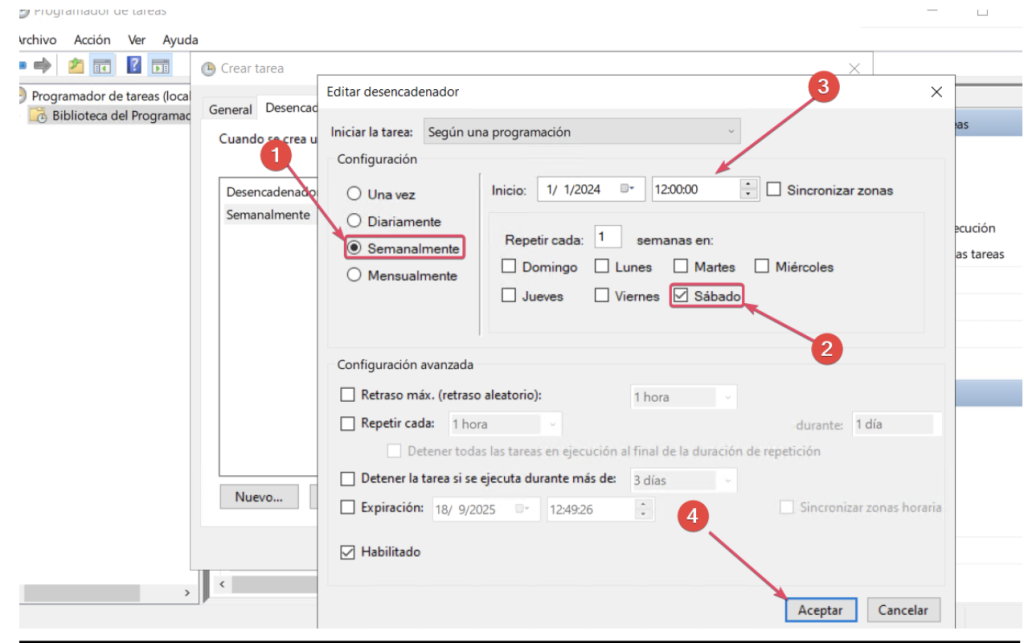Viewport: 1024px width, 643px height.
Task: Open the calendar picker in Inicio date
Action: (x=627, y=189)
